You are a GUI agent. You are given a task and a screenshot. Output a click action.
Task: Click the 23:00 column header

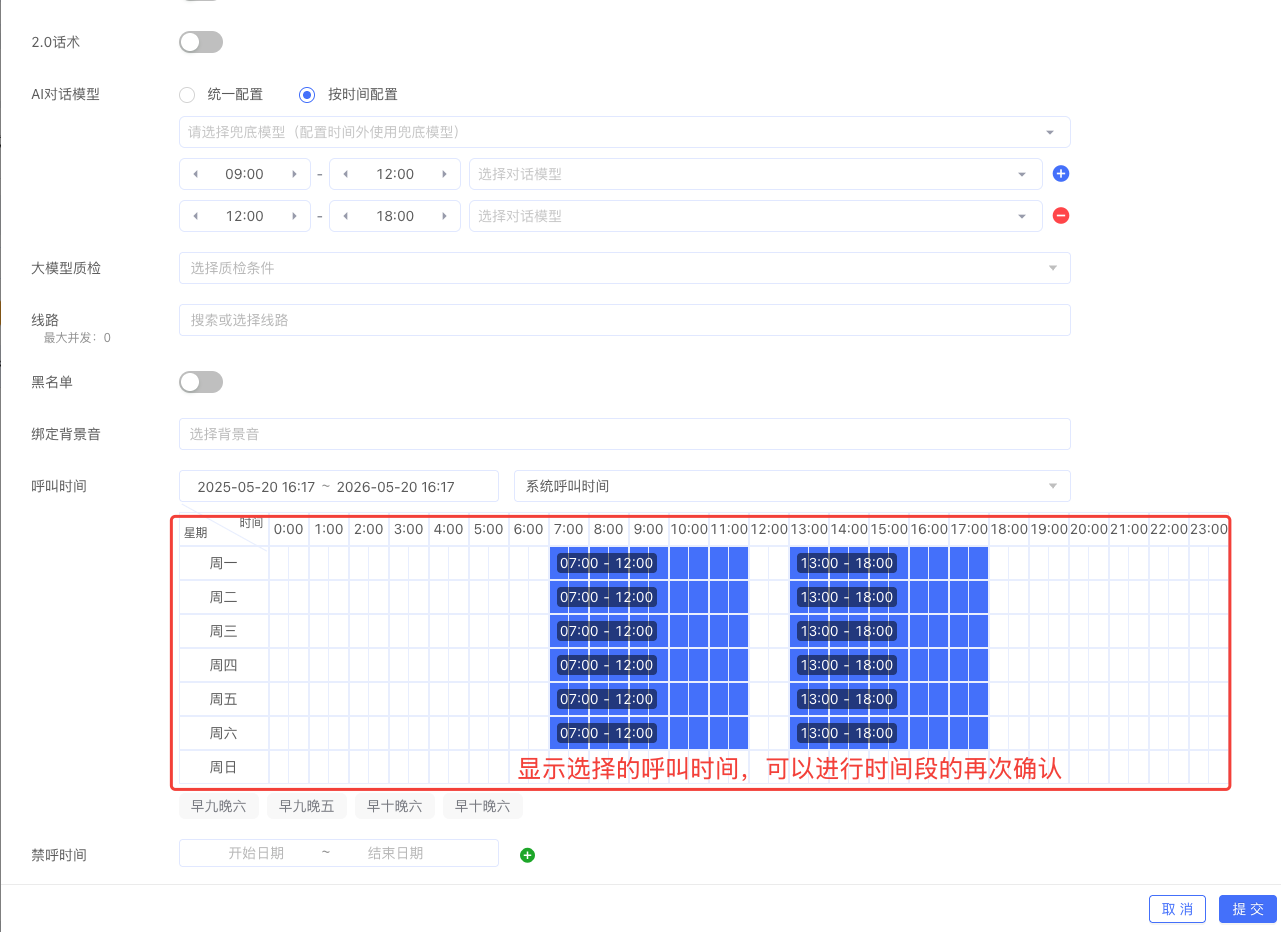[1209, 529]
